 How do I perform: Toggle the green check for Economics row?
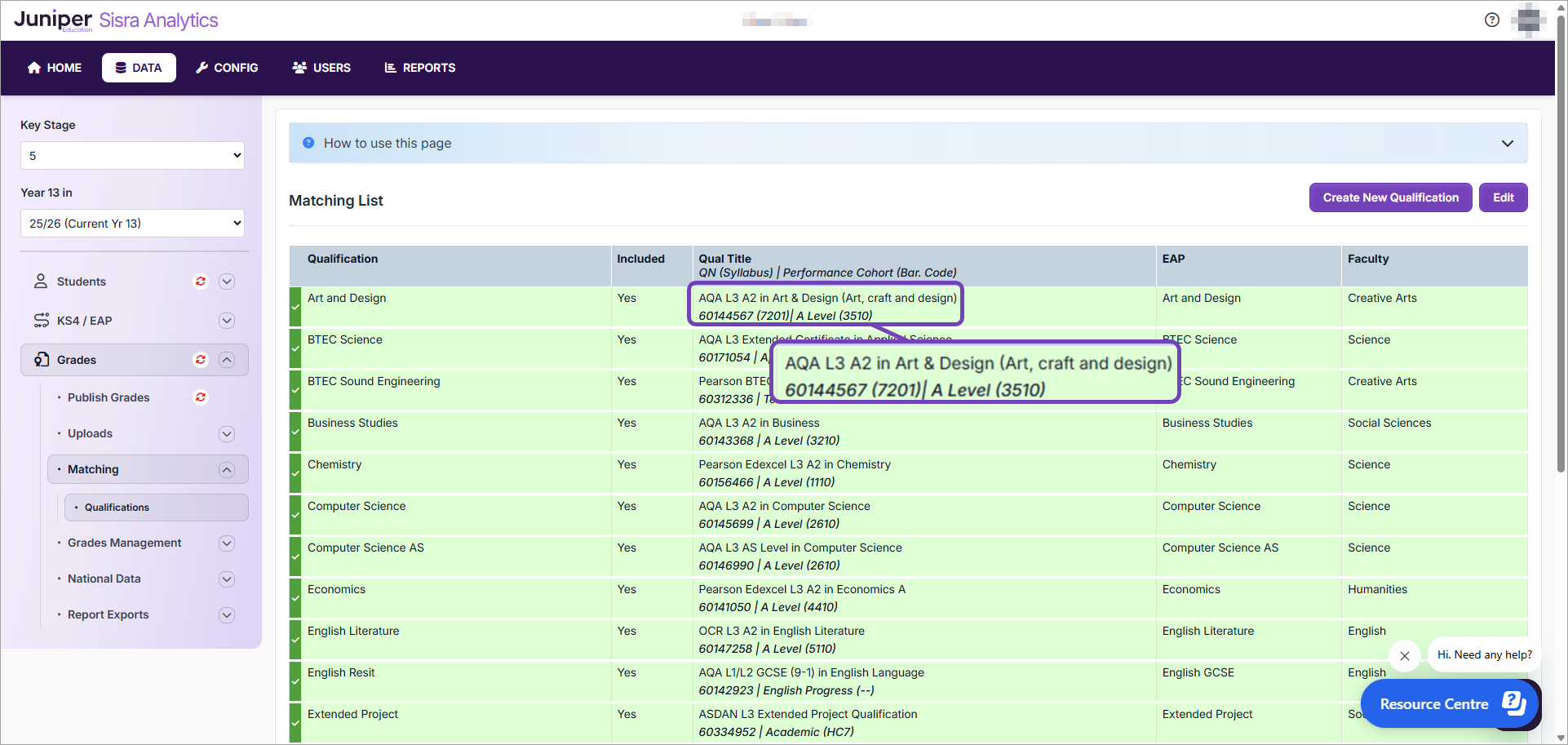coord(295,598)
